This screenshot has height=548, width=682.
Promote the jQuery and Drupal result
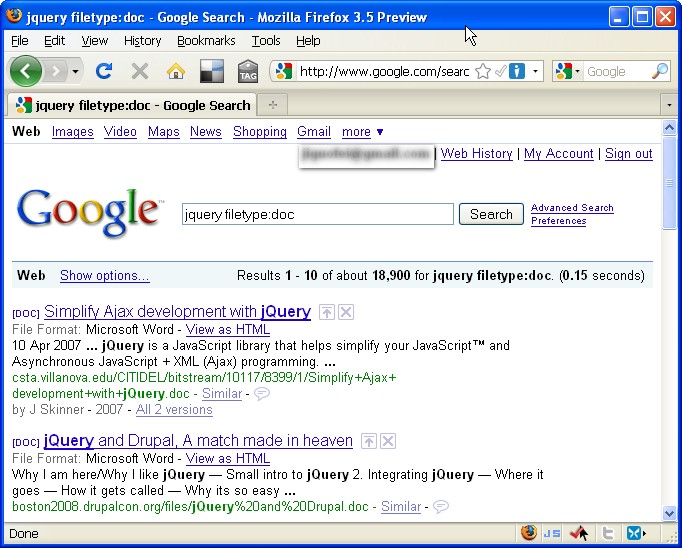point(368,441)
